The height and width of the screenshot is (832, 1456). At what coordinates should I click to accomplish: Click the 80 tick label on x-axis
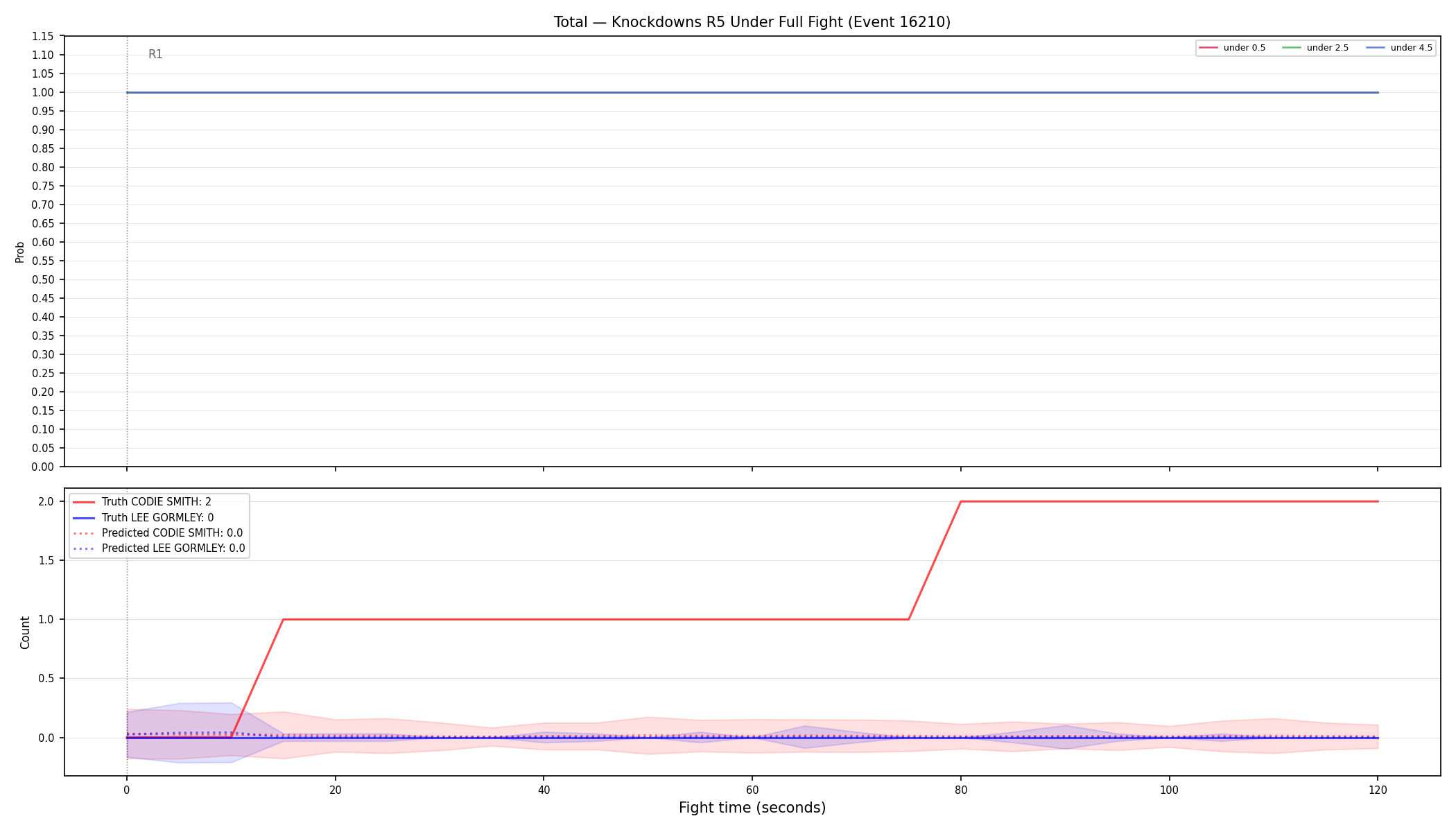click(x=960, y=790)
